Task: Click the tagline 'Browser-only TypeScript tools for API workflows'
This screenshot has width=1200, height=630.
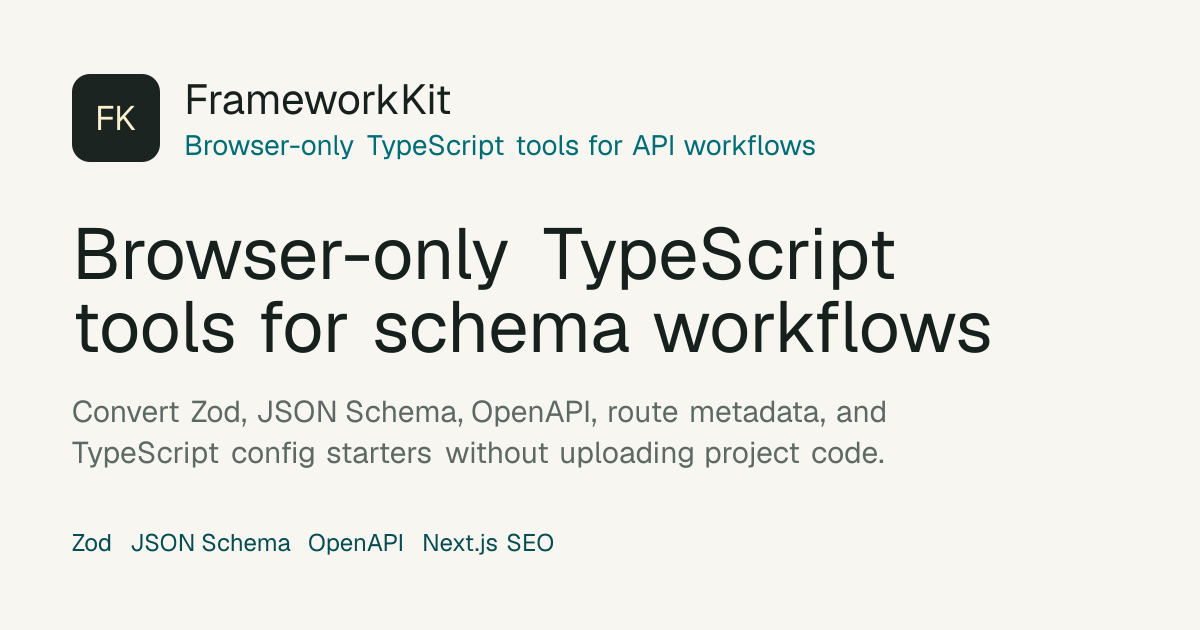Action: pos(500,146)
